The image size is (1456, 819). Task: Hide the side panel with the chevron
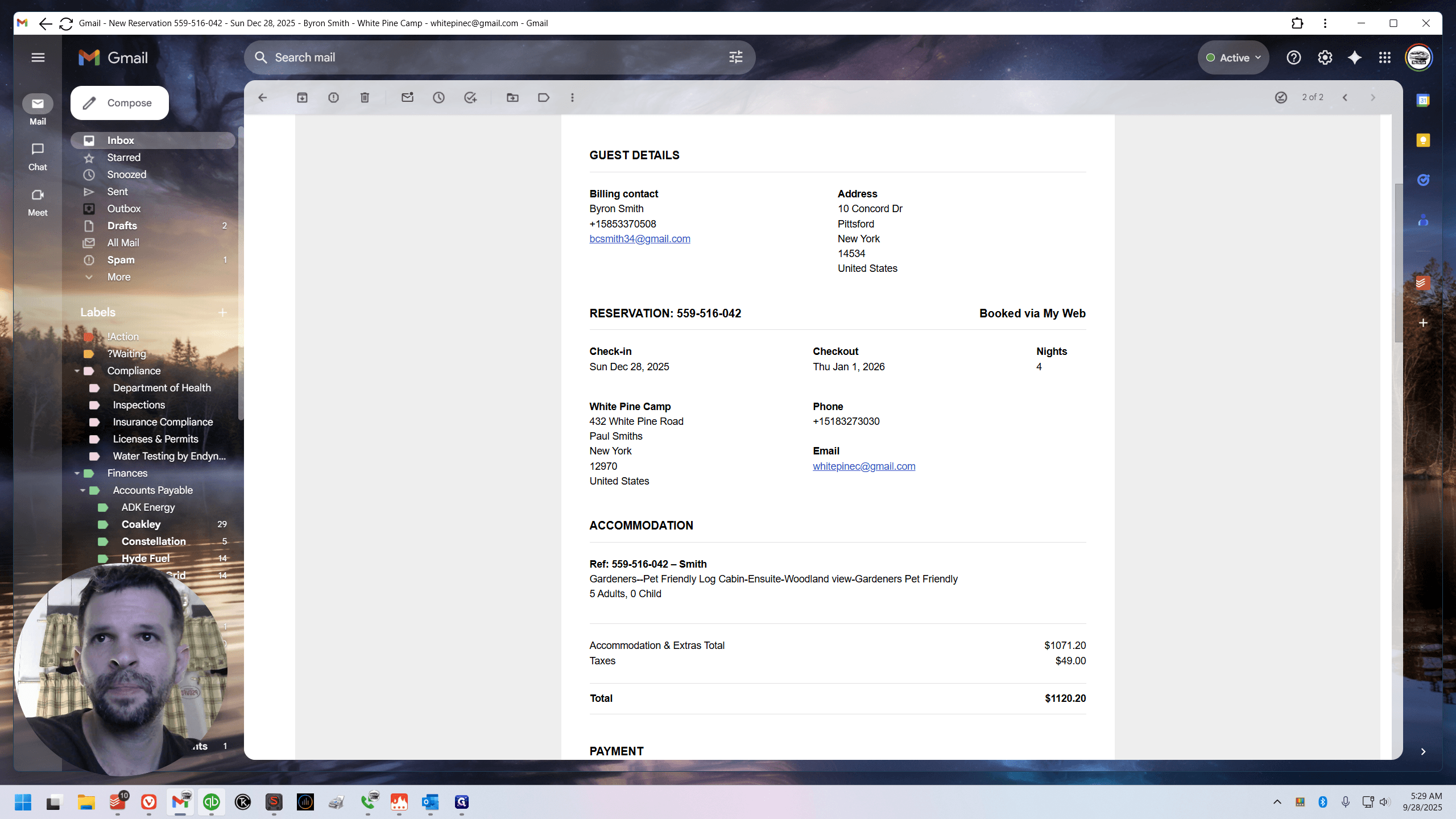[x=1423, y=752]
